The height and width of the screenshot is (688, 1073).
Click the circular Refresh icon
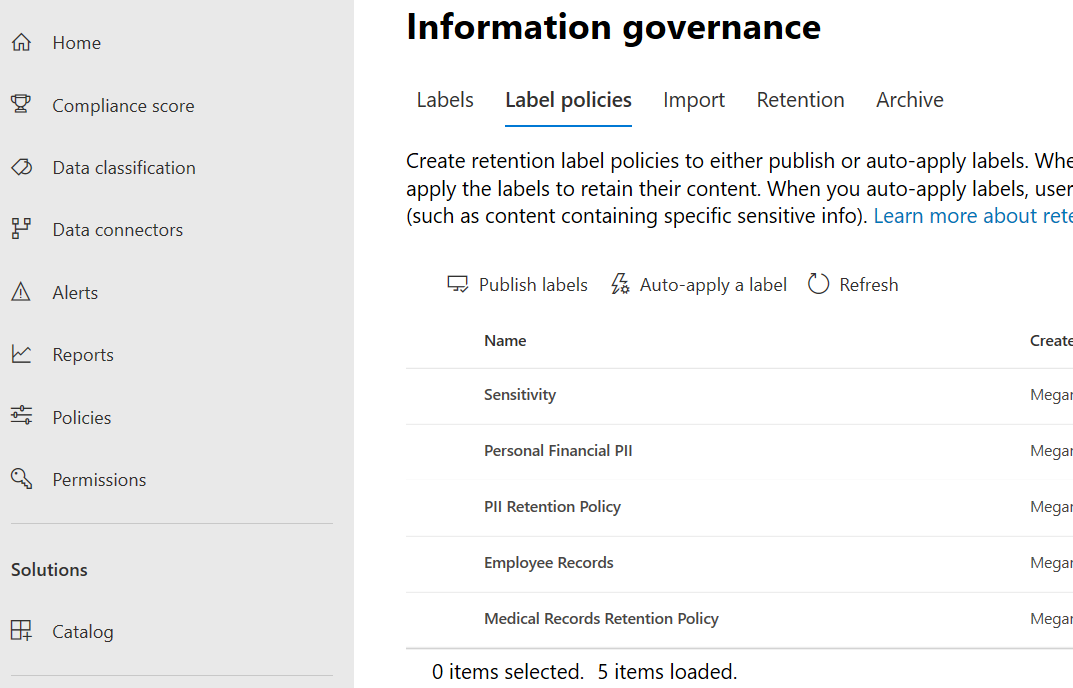click(818, 283)
